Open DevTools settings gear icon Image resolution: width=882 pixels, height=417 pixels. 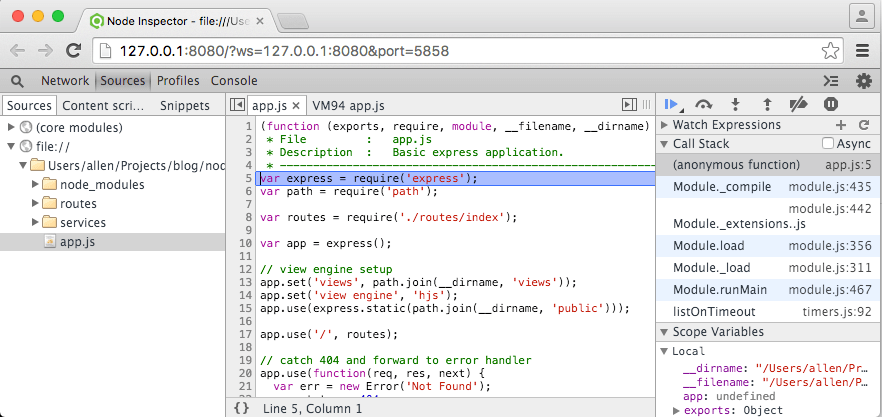863,81
